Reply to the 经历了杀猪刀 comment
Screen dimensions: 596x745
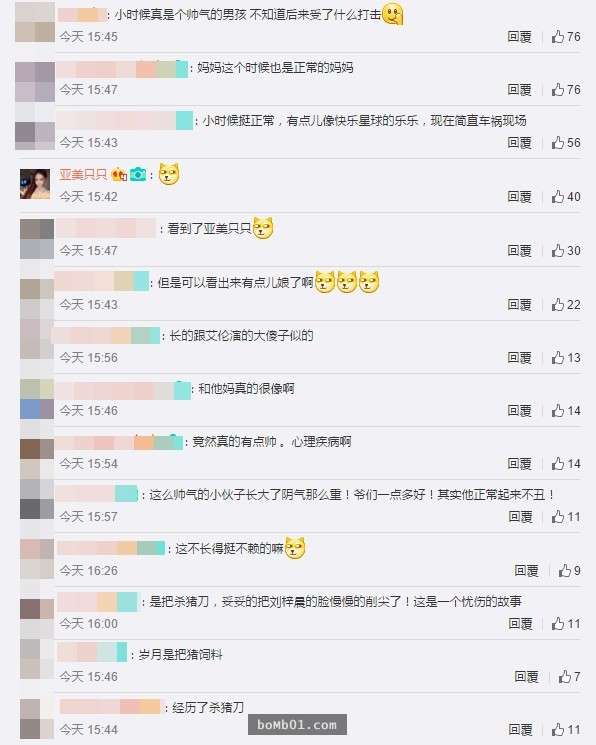520,730
